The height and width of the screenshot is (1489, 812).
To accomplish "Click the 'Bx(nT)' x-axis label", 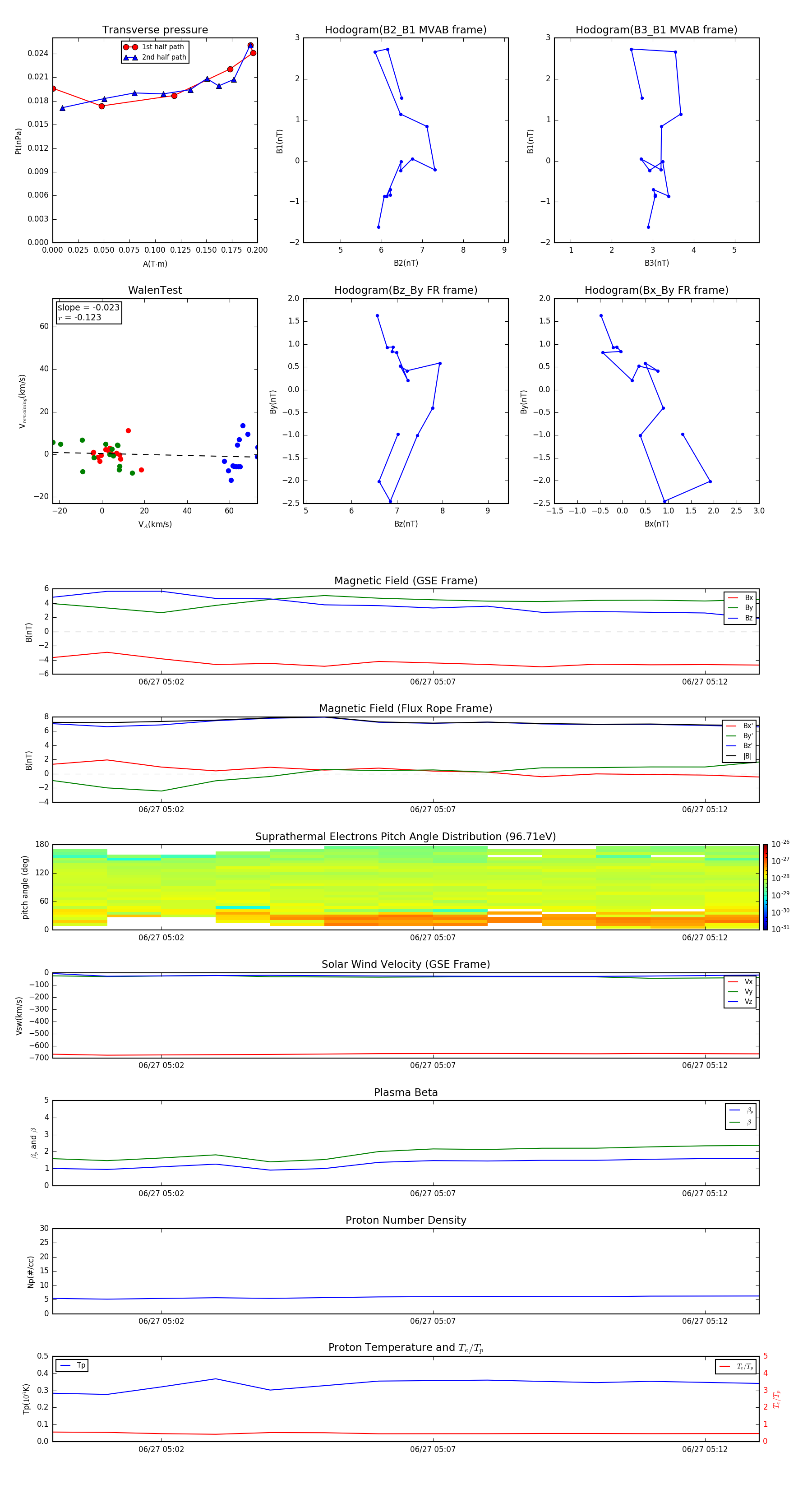I will 656,524.
